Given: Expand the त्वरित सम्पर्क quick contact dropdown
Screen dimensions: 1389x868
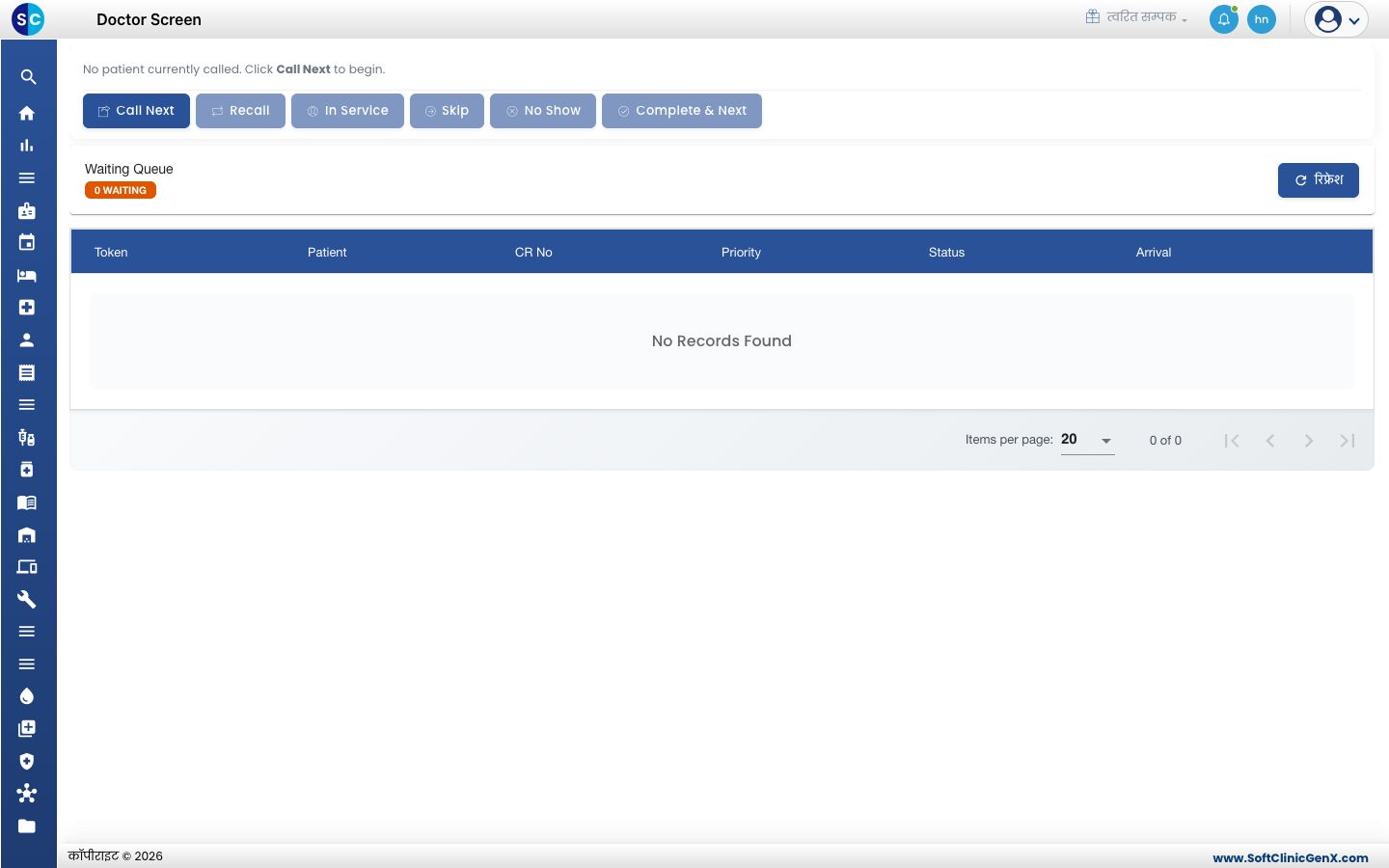Looking at the screenshot, I should pos(1136,17).
